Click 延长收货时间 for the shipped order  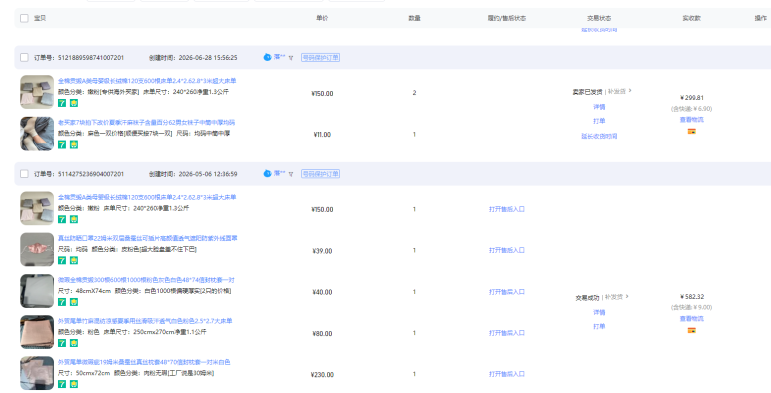coord(599,136)
